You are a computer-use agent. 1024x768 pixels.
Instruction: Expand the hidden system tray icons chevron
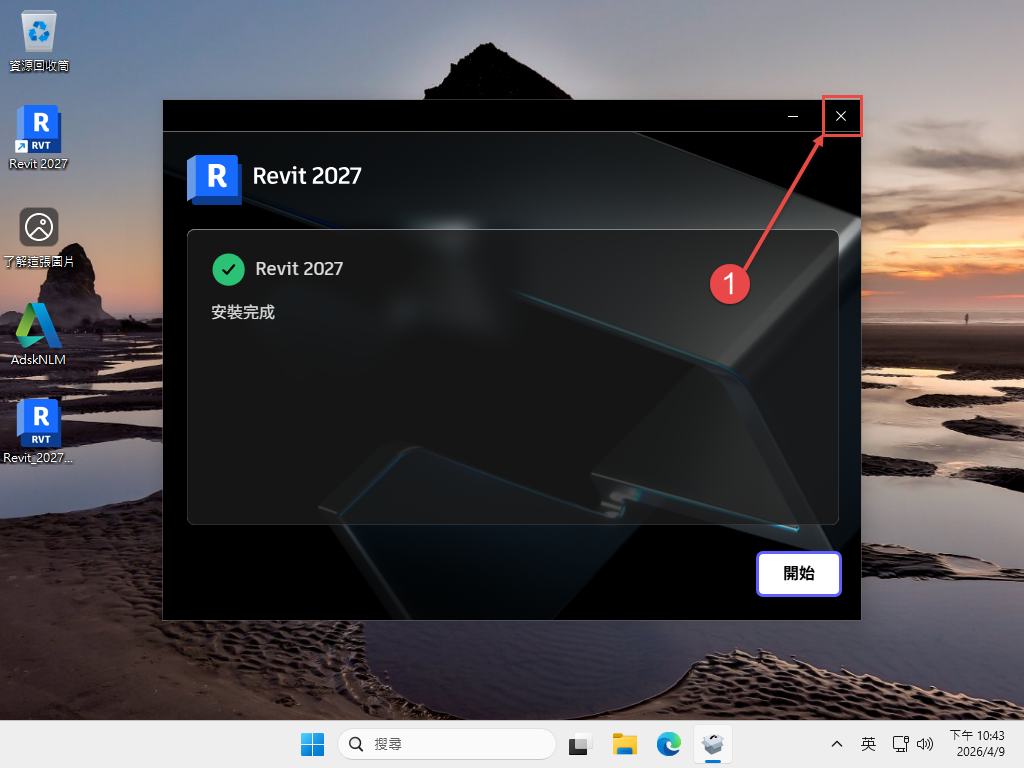click(836, 744)
